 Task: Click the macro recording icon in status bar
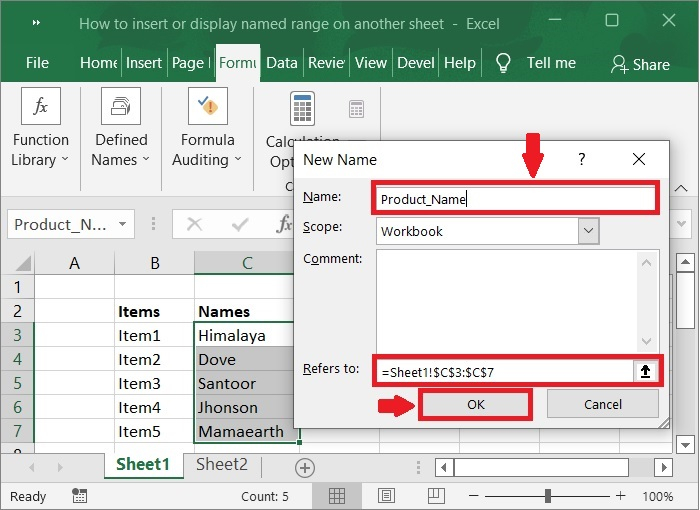79,496
